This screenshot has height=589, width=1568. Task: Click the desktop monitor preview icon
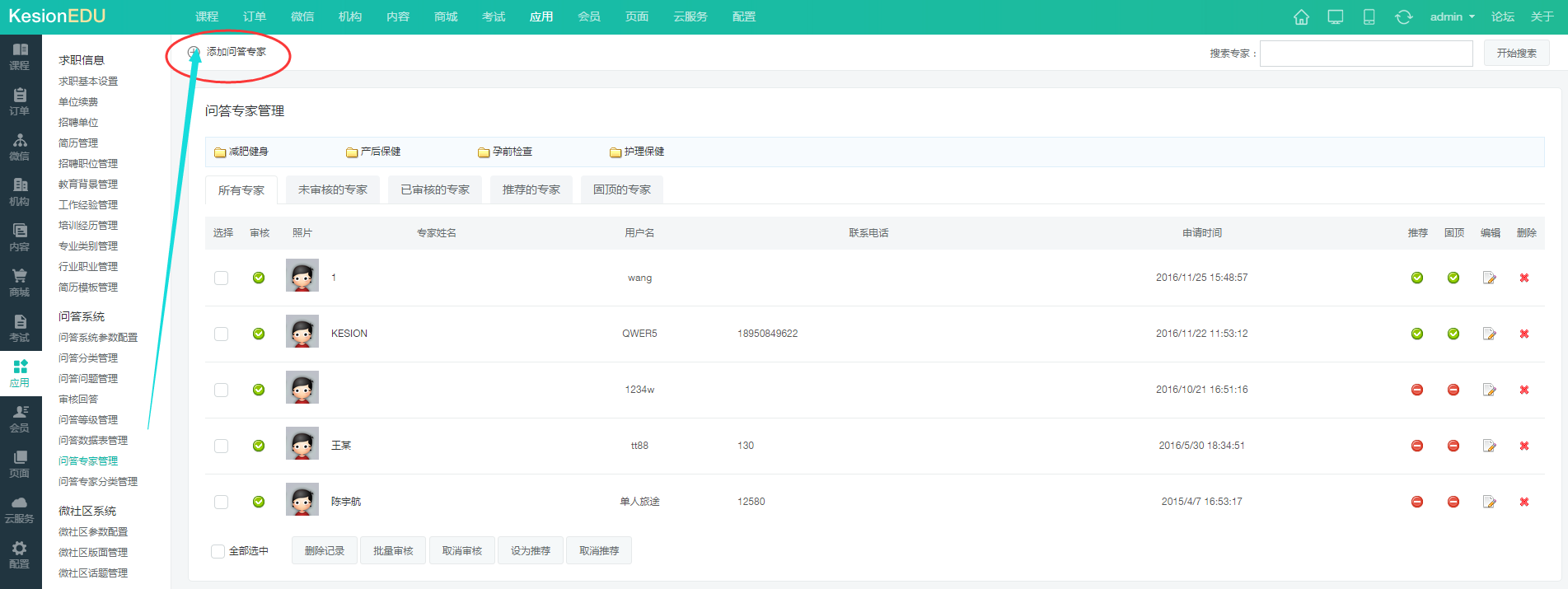click(x=1336, y=17)
